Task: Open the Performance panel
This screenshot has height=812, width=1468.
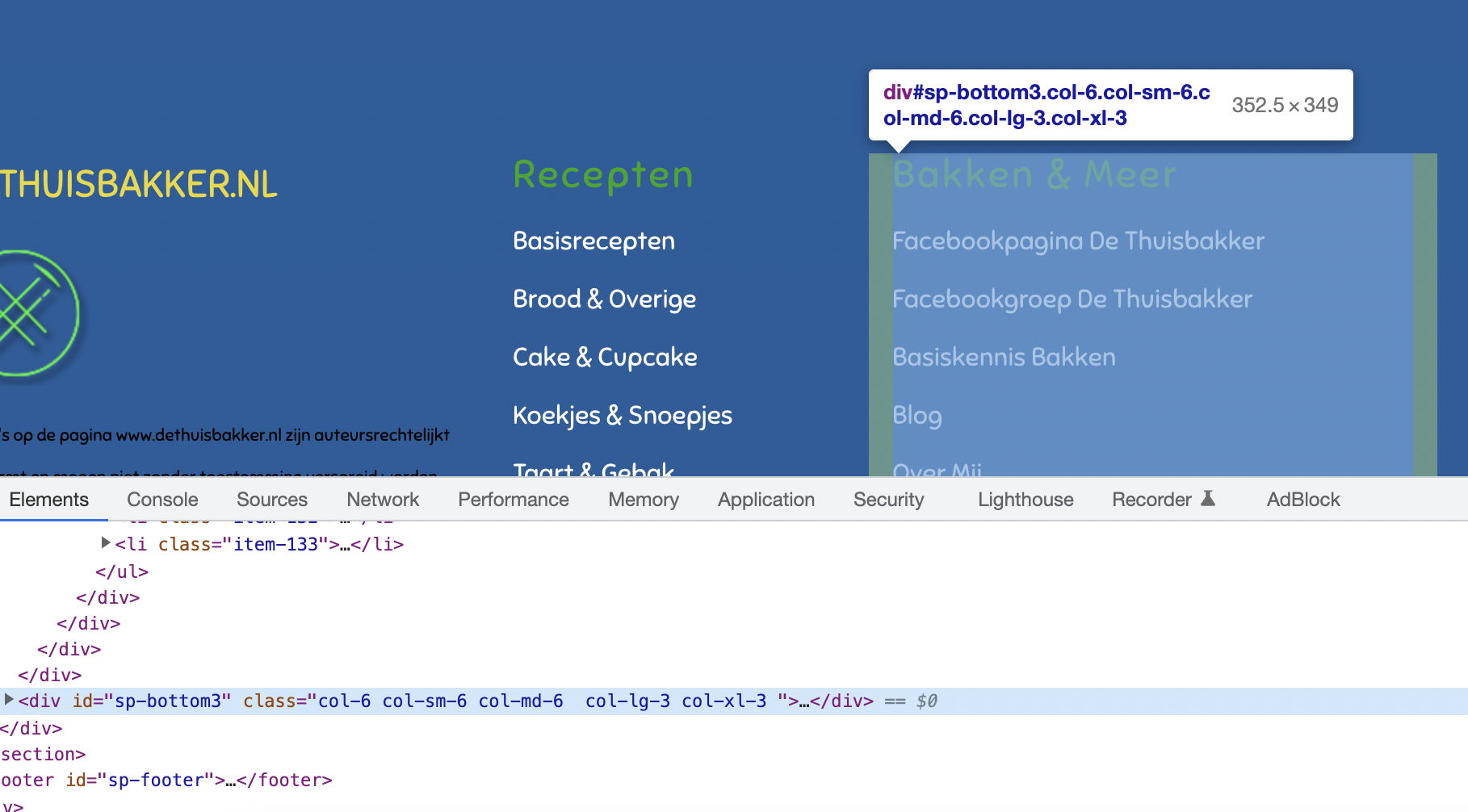Action: [513, 499]
